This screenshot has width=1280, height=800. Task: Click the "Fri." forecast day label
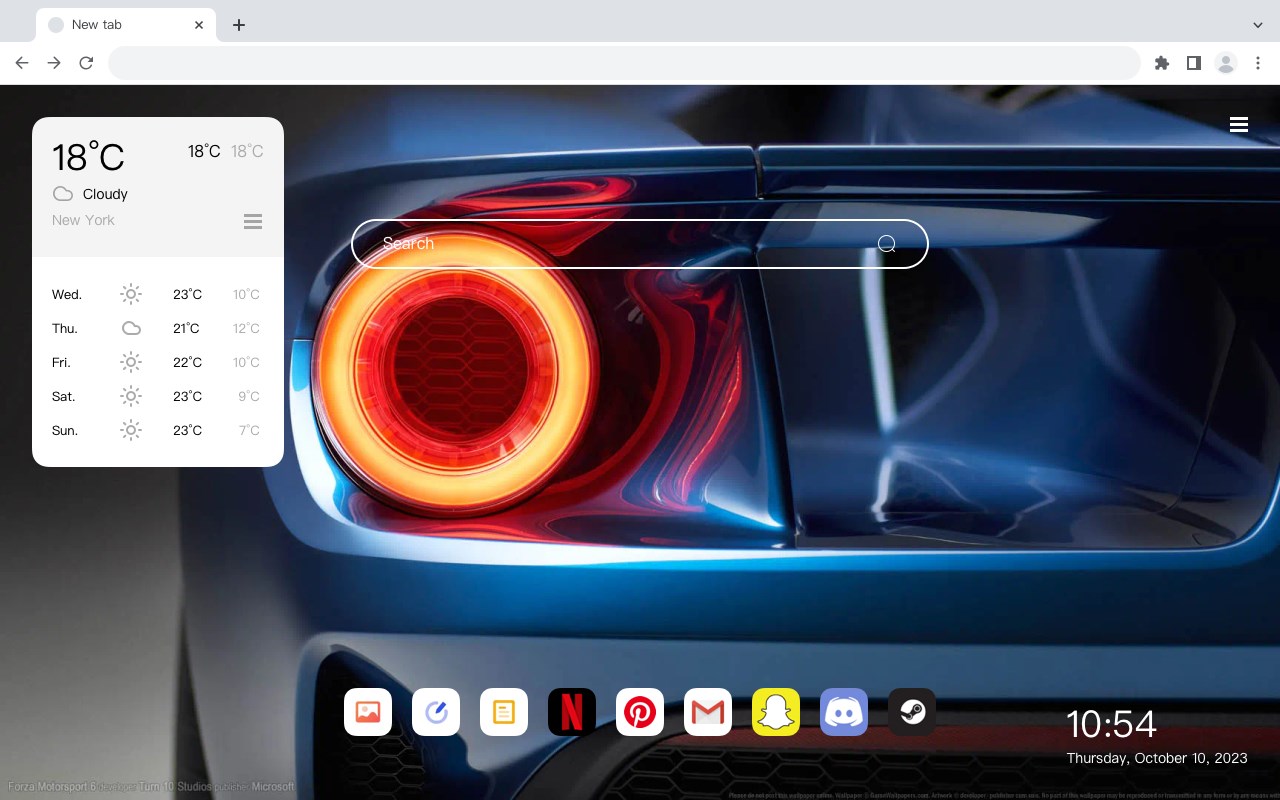coord(62,363)
